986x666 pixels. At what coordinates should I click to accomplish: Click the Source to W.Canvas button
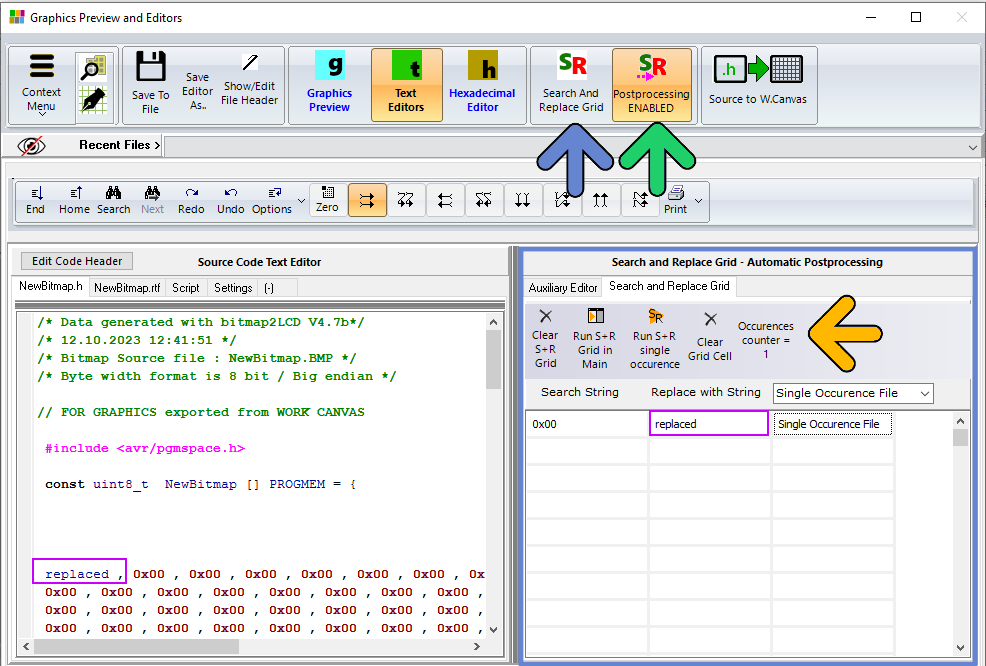758,84
